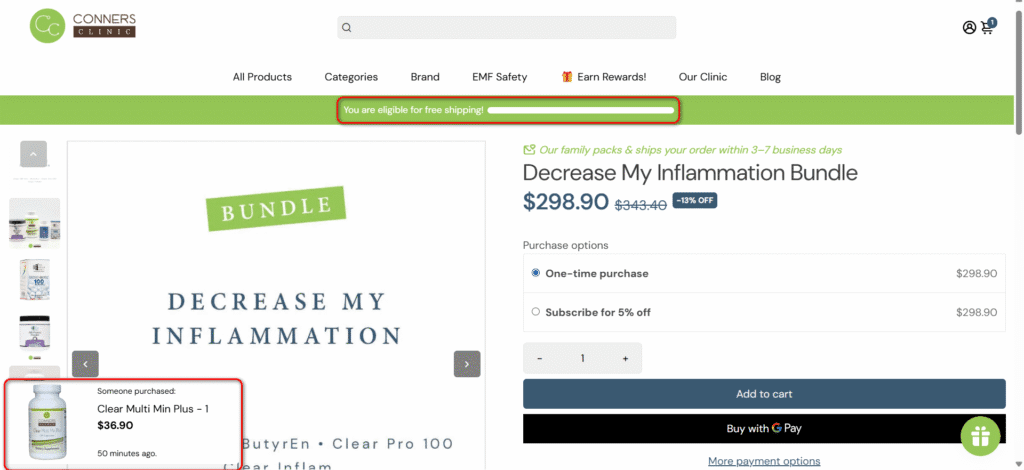Click More payment options link
Viewport: 1024px width, 470px height.
pyautogui.click(x=764, y=461)
